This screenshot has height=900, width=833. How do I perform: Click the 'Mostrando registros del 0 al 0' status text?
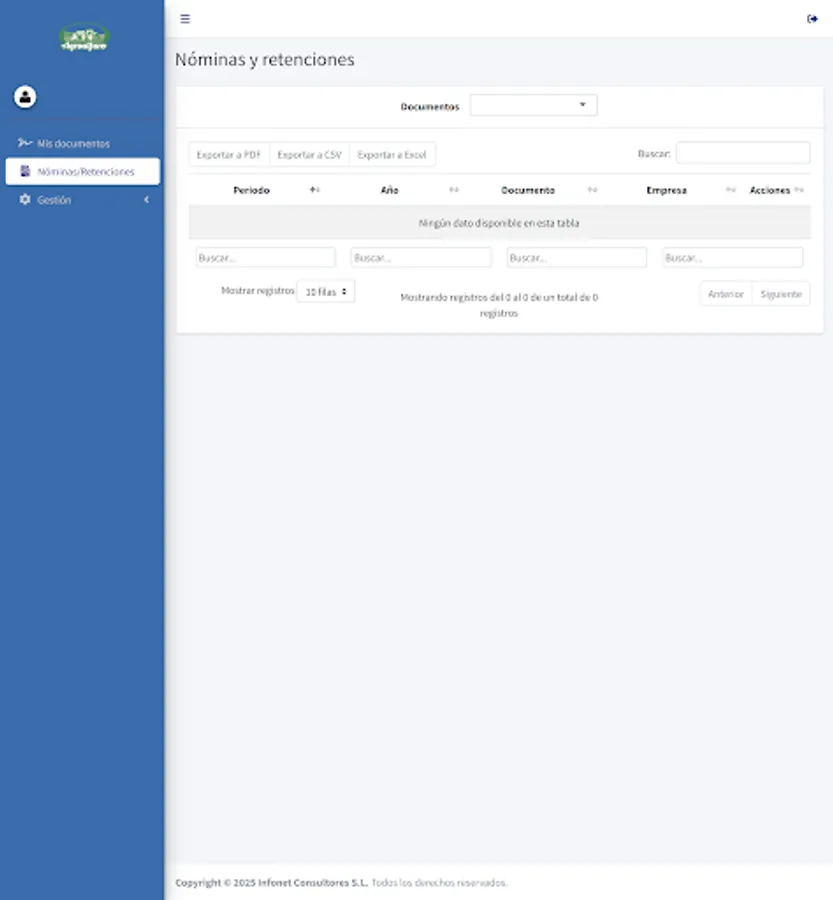click(x=499, y=305)
